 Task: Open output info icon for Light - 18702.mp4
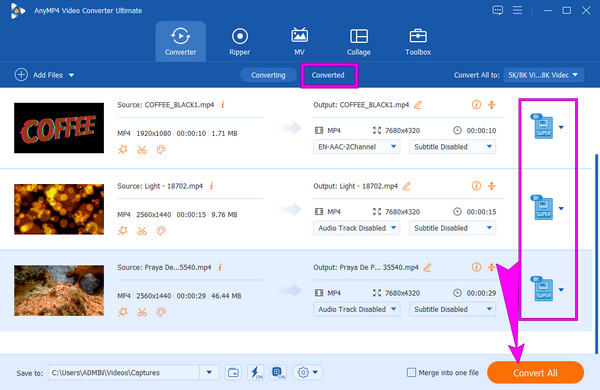point(476,186)
